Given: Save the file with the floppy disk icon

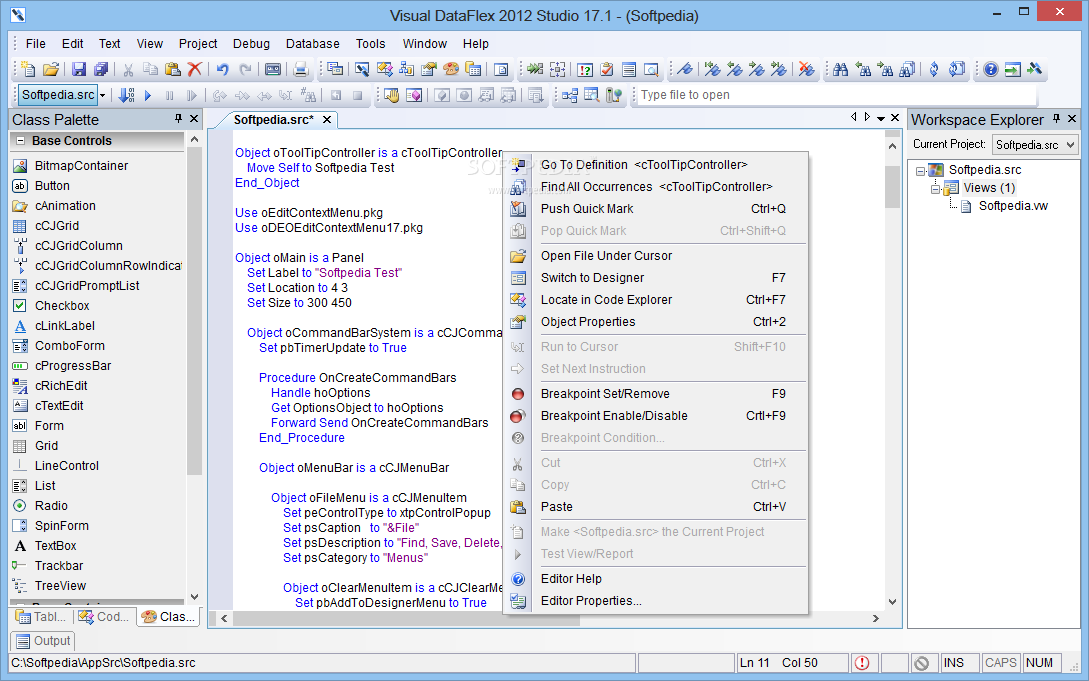Looking at the screenshot, I should [78, 69].
